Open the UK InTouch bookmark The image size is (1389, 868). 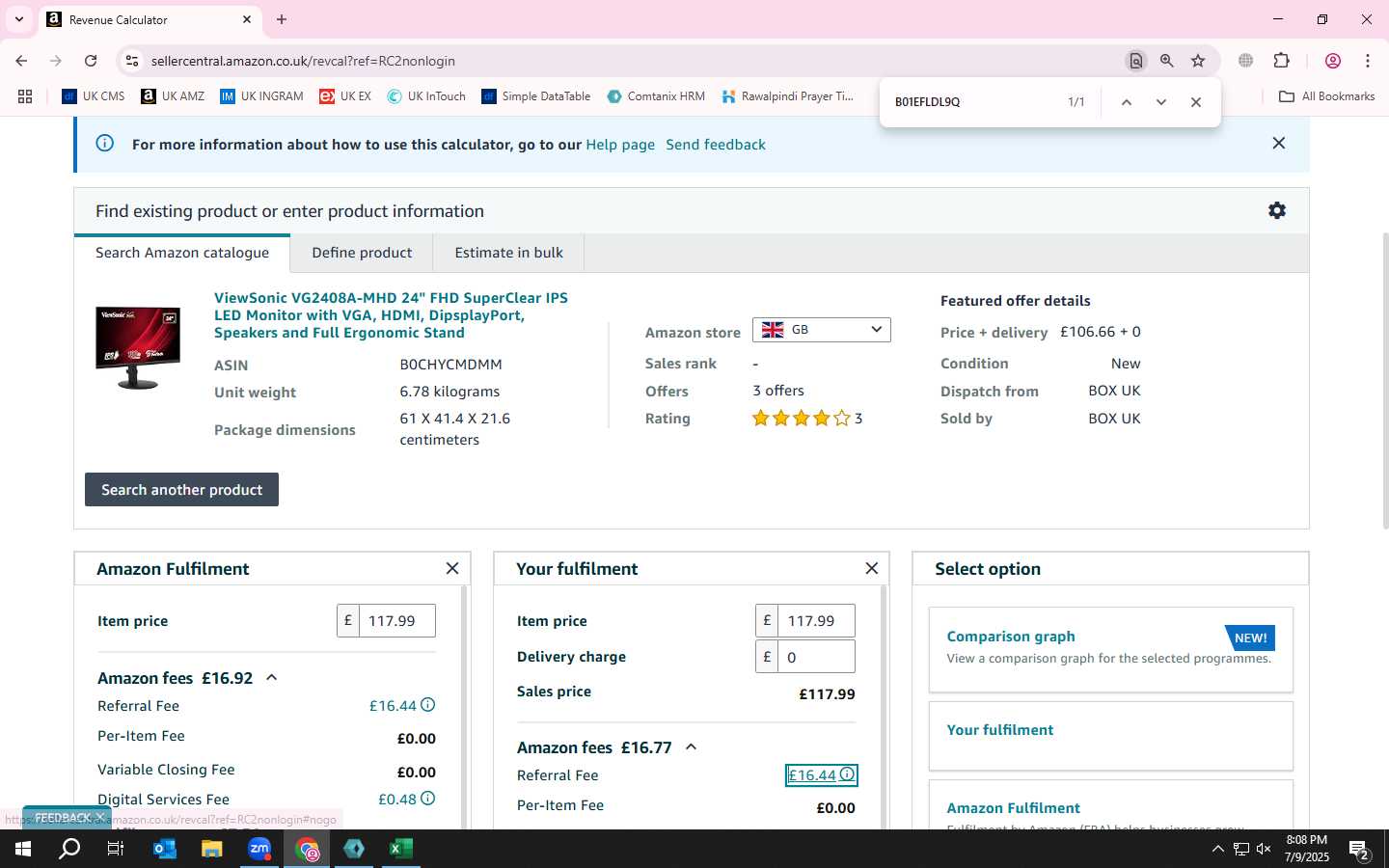(426, 96)
